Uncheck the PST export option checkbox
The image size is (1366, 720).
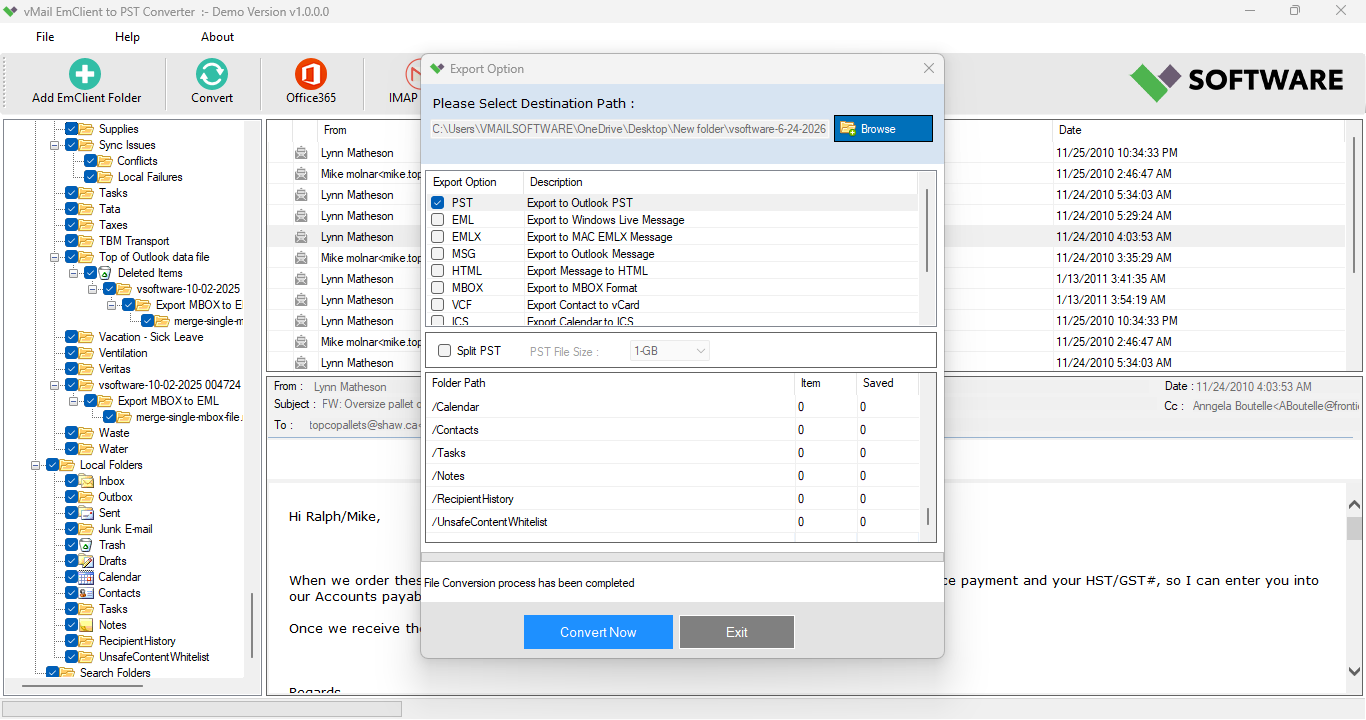[438, 203]
